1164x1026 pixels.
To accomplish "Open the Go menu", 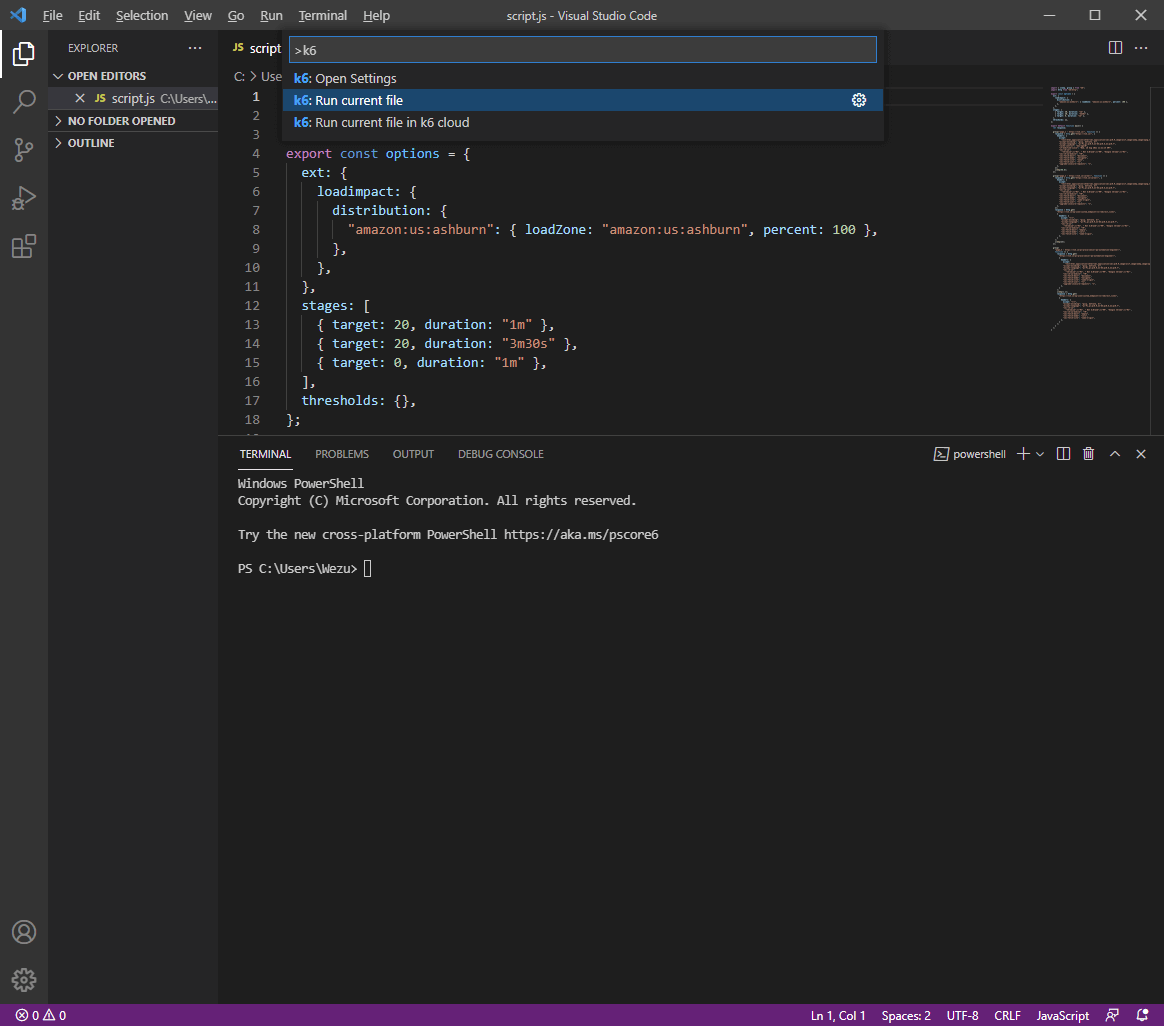I will pos(236,16).
